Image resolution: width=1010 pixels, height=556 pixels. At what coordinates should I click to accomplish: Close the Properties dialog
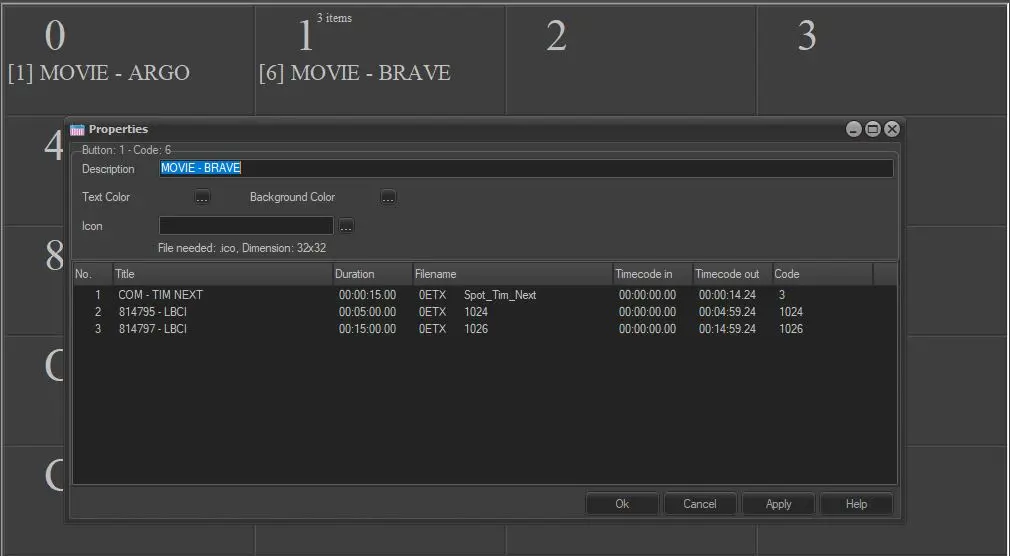point(892,129)
